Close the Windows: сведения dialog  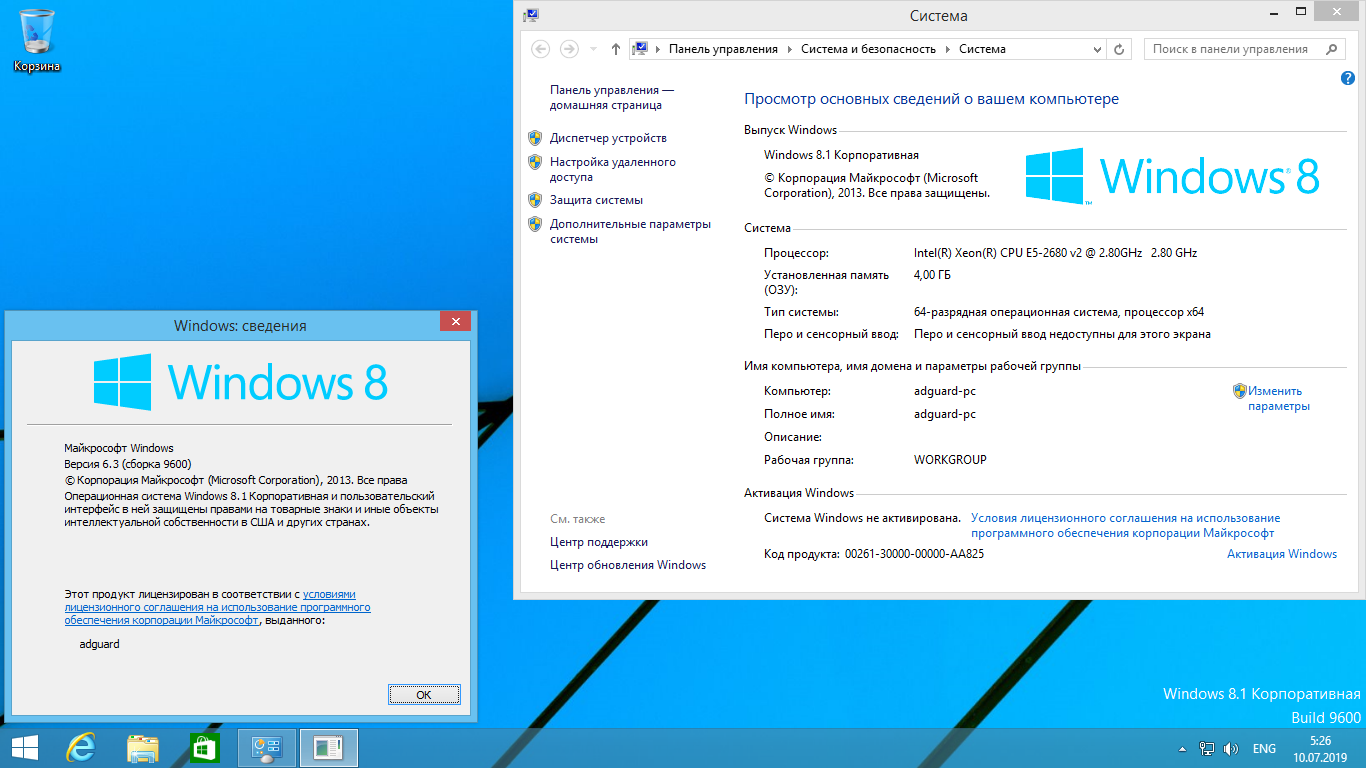click(455, 322)
